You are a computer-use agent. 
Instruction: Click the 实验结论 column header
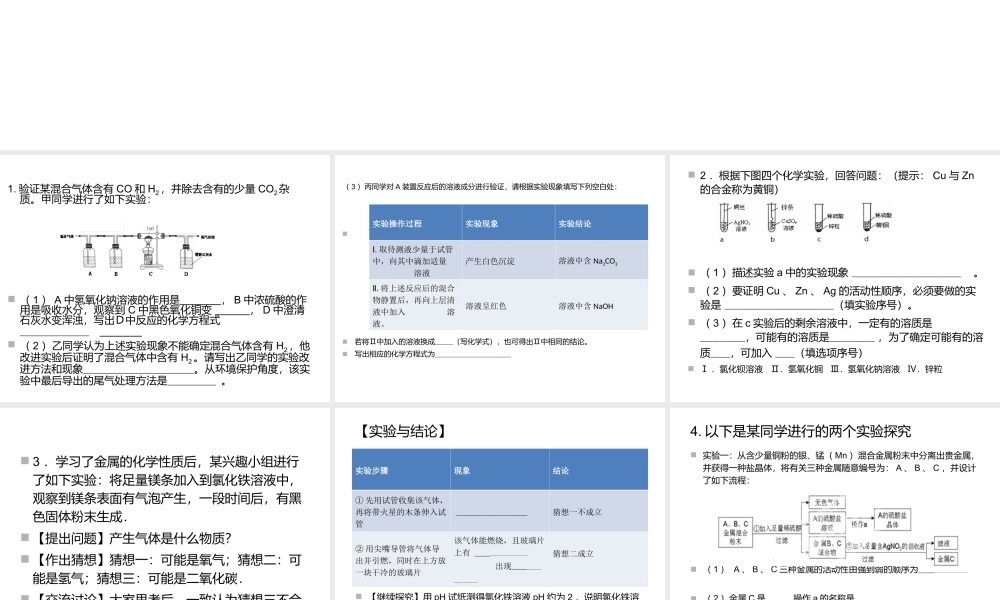pyautogui.click(x=601, y=223)
